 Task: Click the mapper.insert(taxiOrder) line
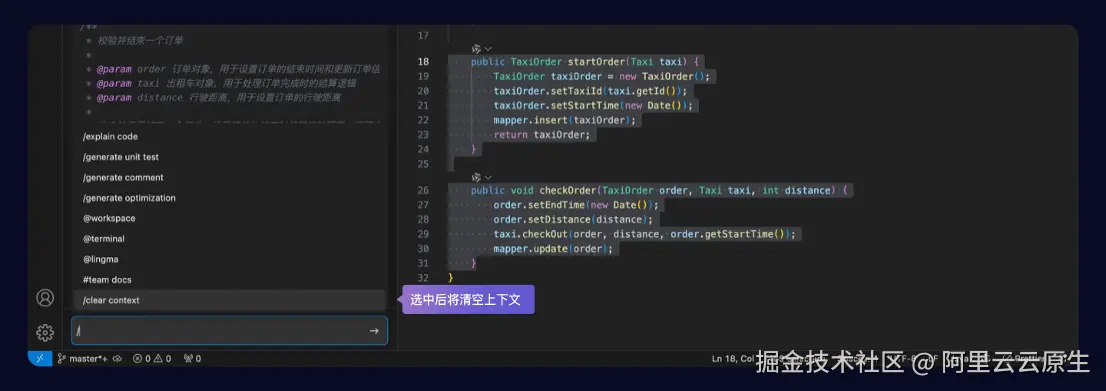click(564, 120)
